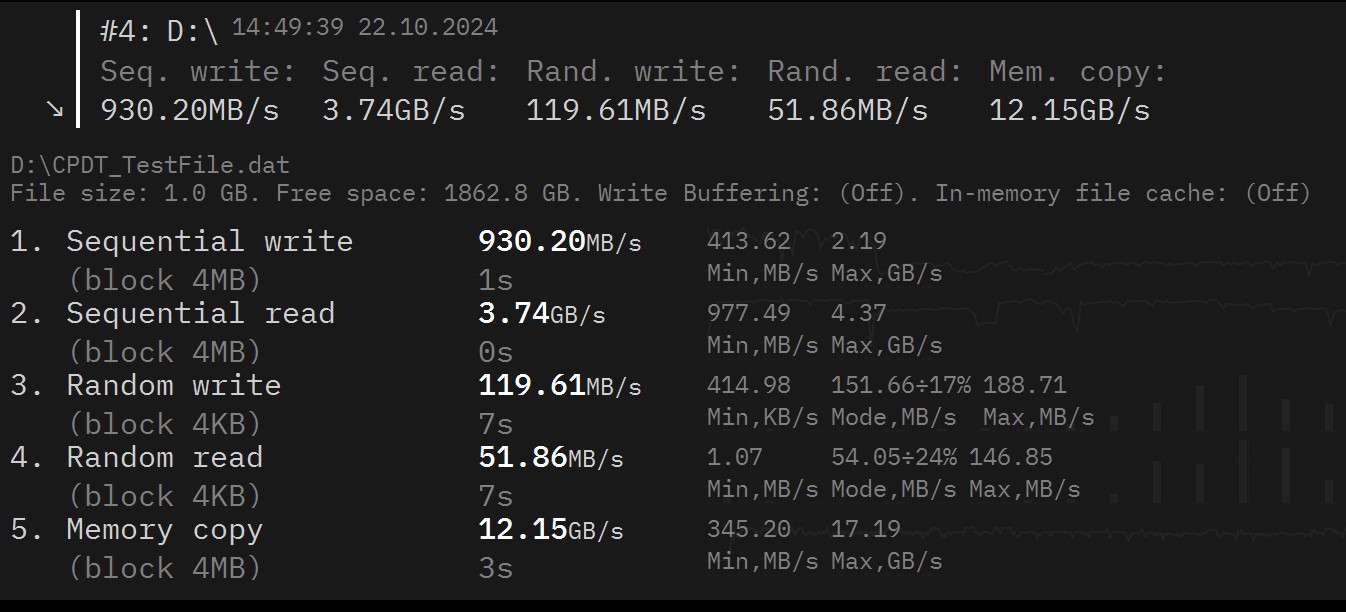Select the "5. Memory copy" test row label
The image size is (1346, 612).
tap(136, 530)
